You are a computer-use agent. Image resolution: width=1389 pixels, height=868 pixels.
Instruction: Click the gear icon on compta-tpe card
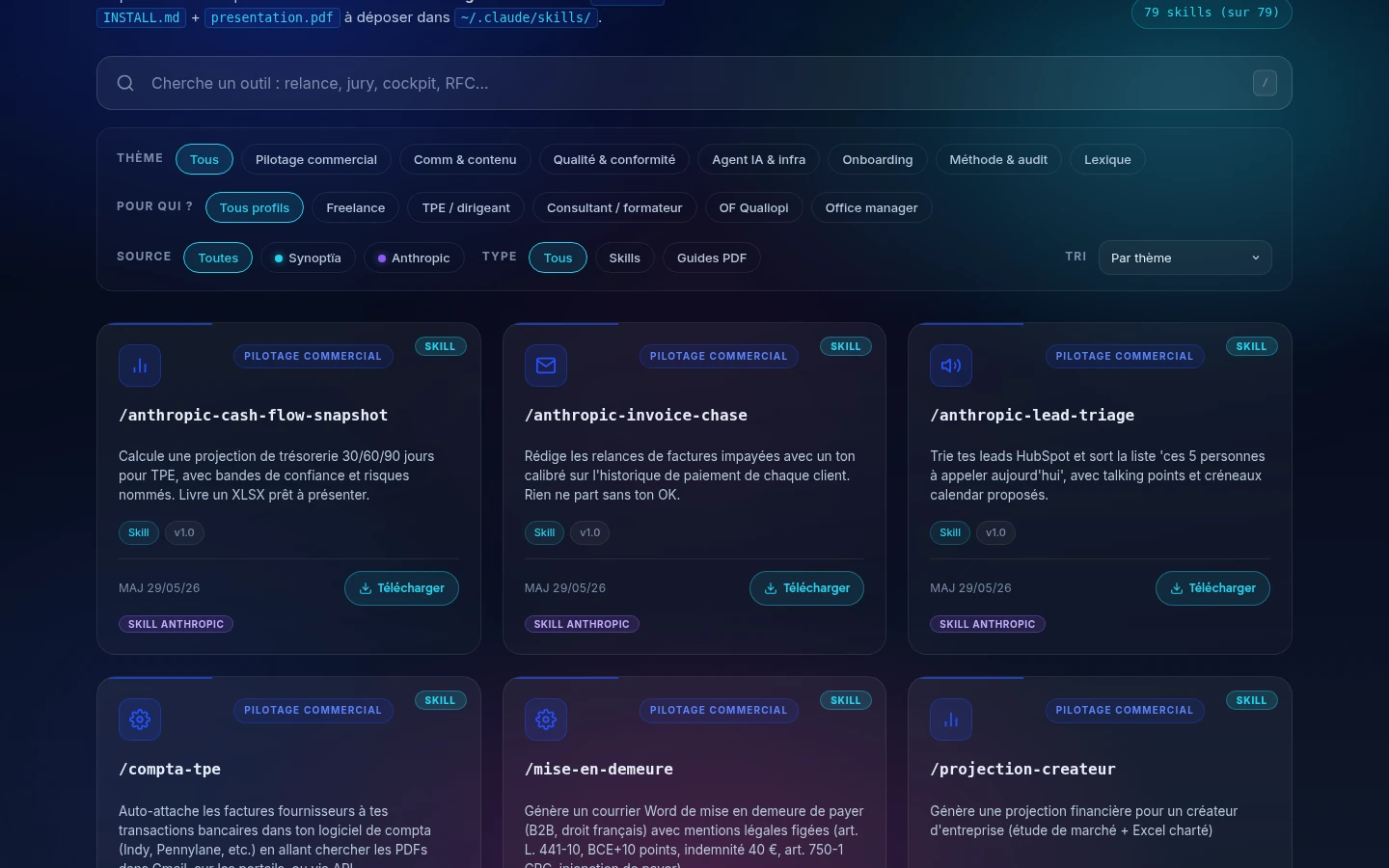140,719
